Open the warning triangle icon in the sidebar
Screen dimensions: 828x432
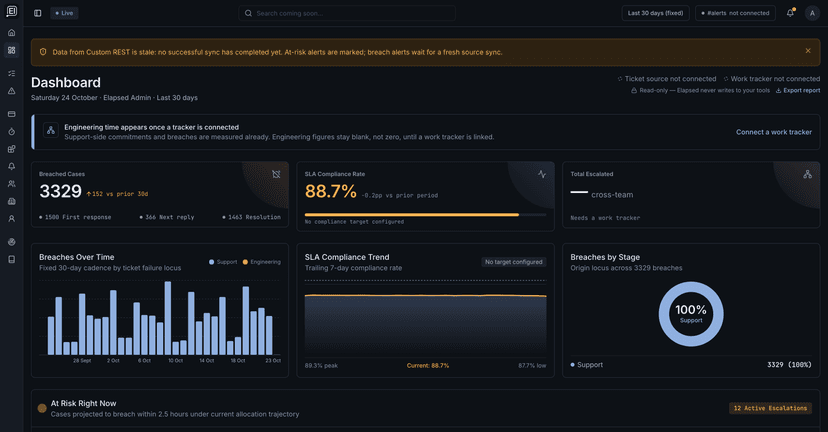click(12, 91)
